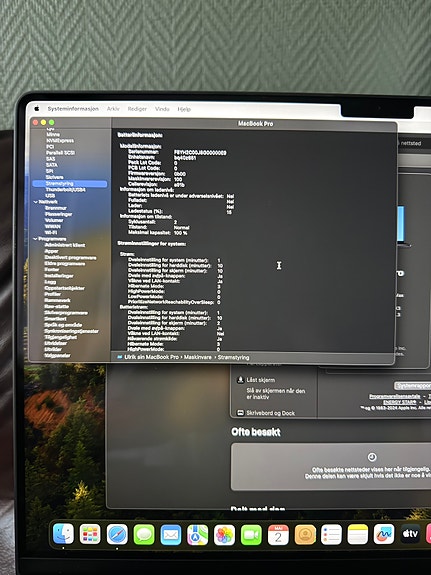Open the Apple menu
This screenshot has height=575, width=431.
37,109
